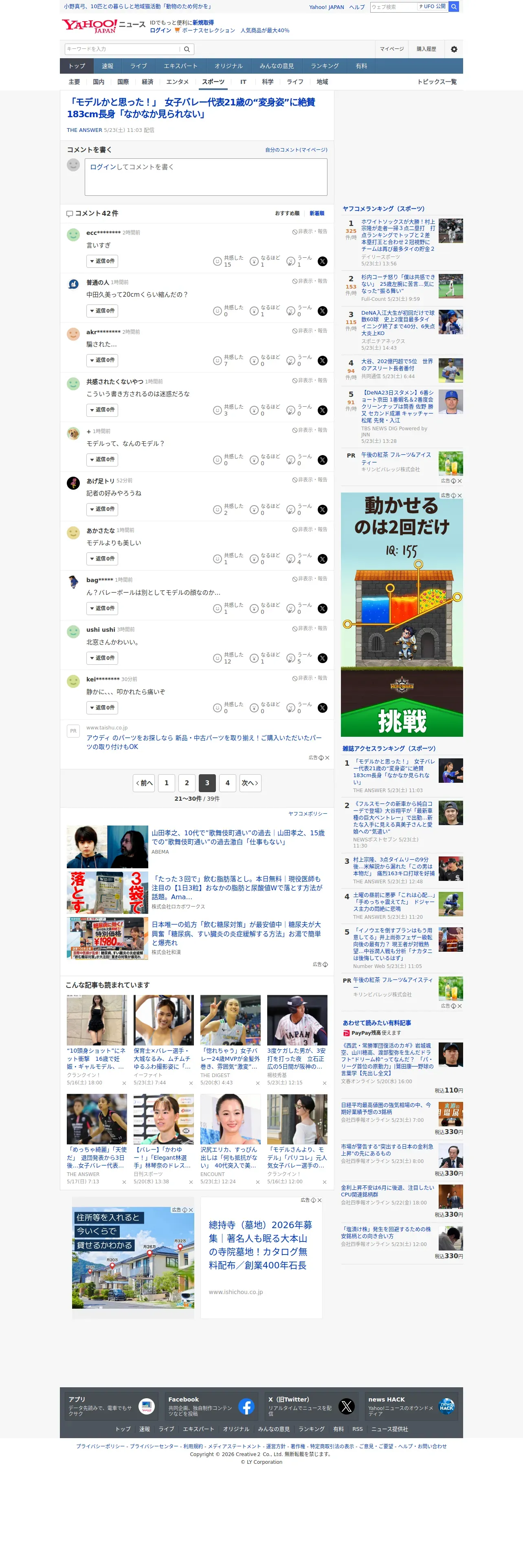Expand replies on 普通の人 comment
This screenshot has width=523, height=1568.
[102, 311]
